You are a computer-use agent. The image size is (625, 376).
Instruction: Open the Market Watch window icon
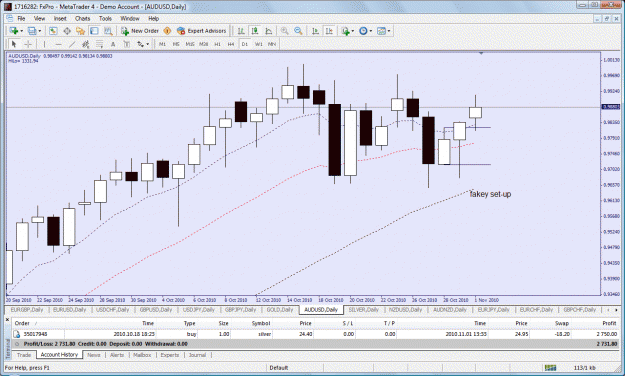[53, 31]
